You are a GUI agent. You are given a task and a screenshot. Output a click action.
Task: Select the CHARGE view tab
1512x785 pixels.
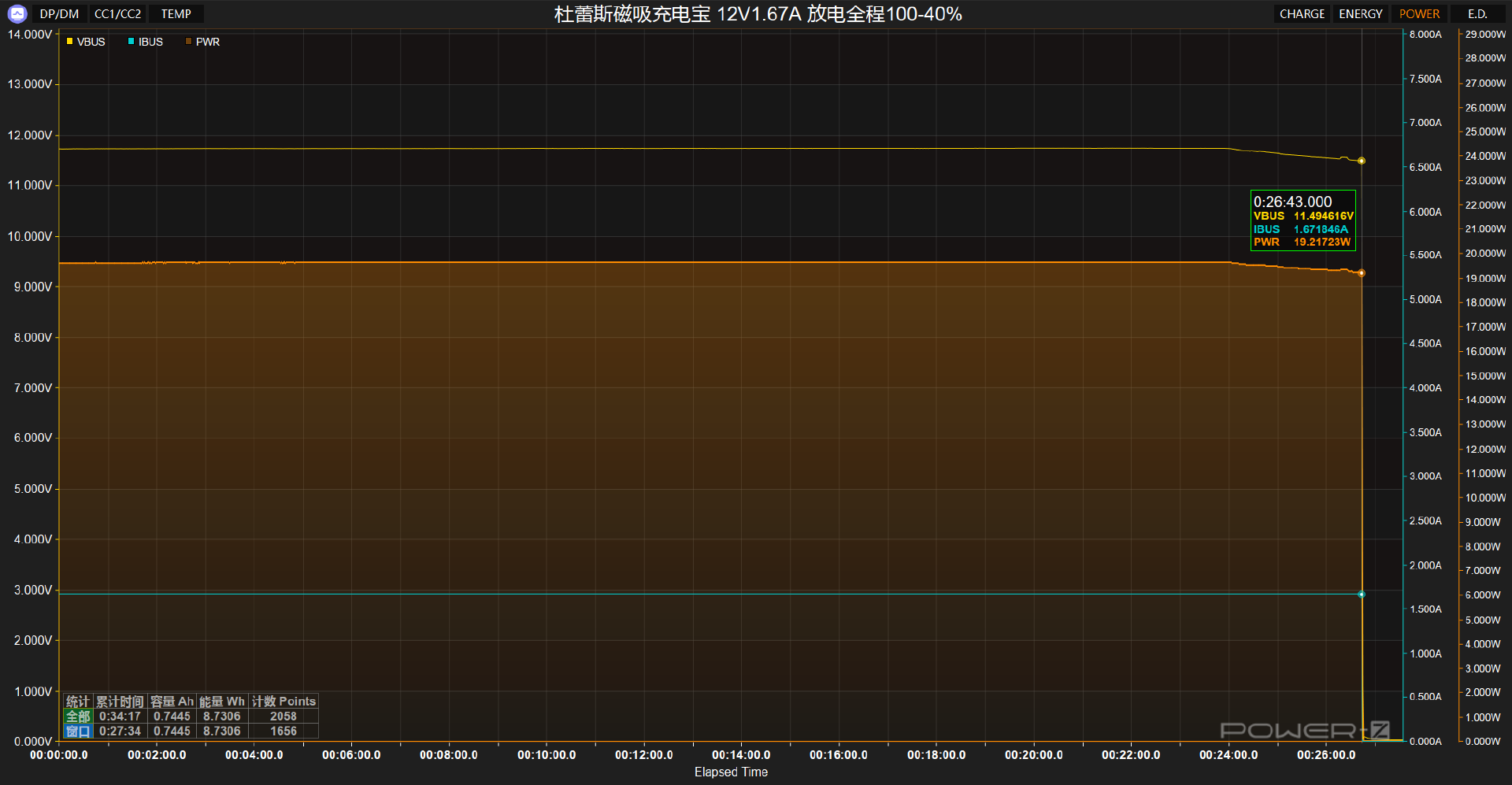(x=1302, y=14)
